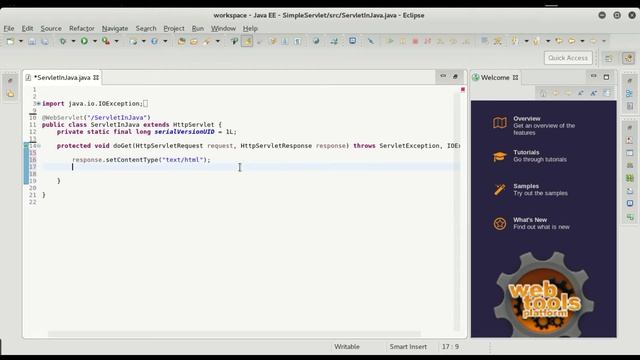Image resolution: width=640 pixels, height=360 pixels.
Task: Click the Open Type toolbar icon
Action: [x=181, y=41]
